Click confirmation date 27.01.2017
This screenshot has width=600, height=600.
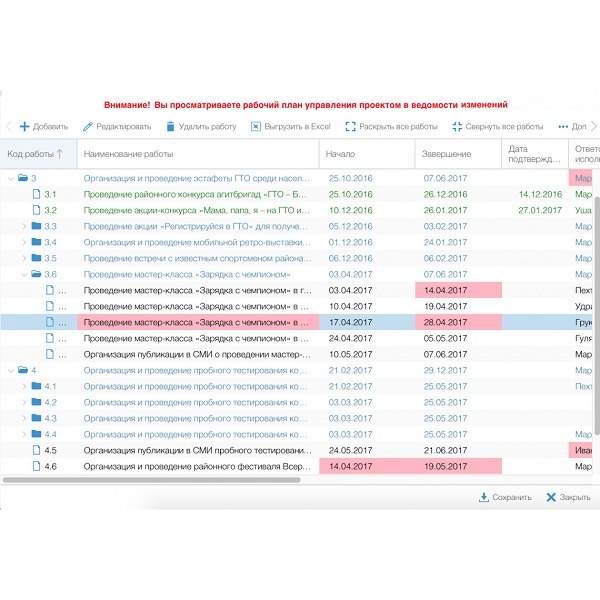(x=540, y=210)
